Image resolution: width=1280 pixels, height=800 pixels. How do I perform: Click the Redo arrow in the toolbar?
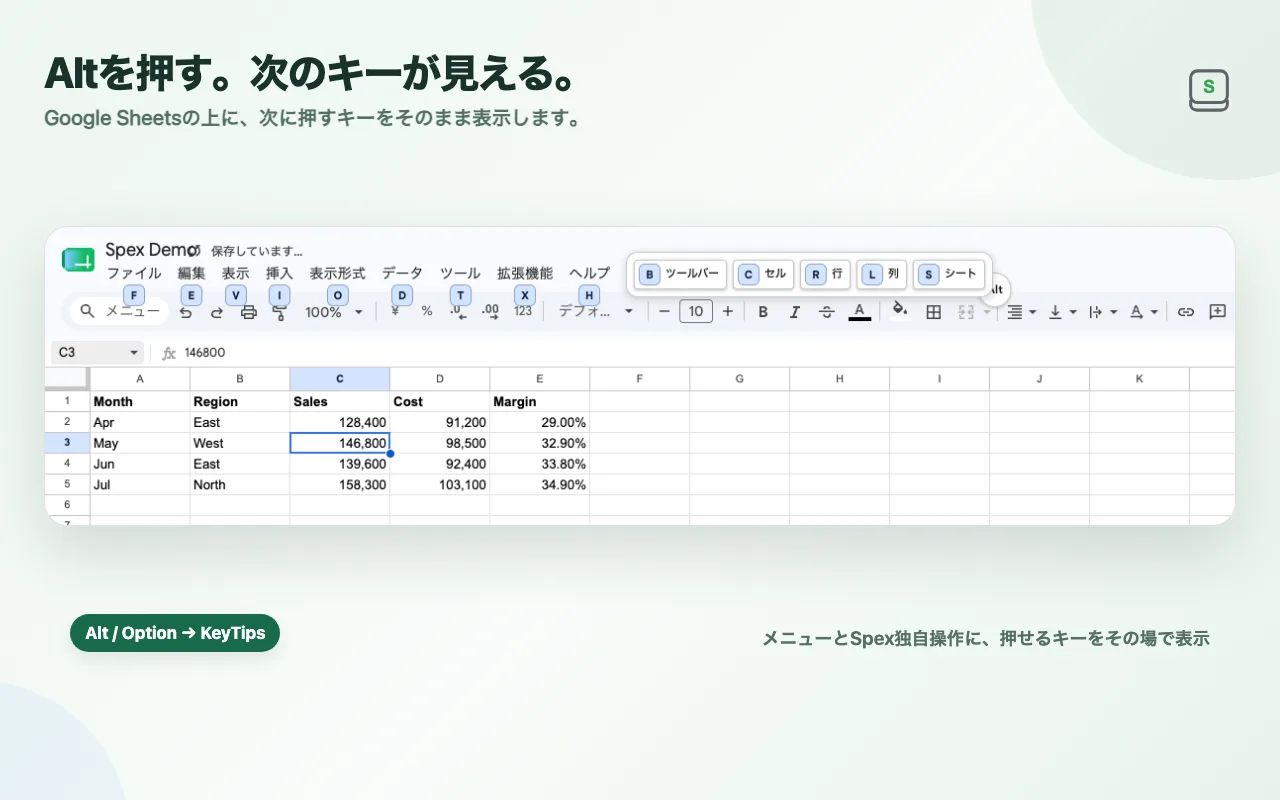click(x=217, y=312)
